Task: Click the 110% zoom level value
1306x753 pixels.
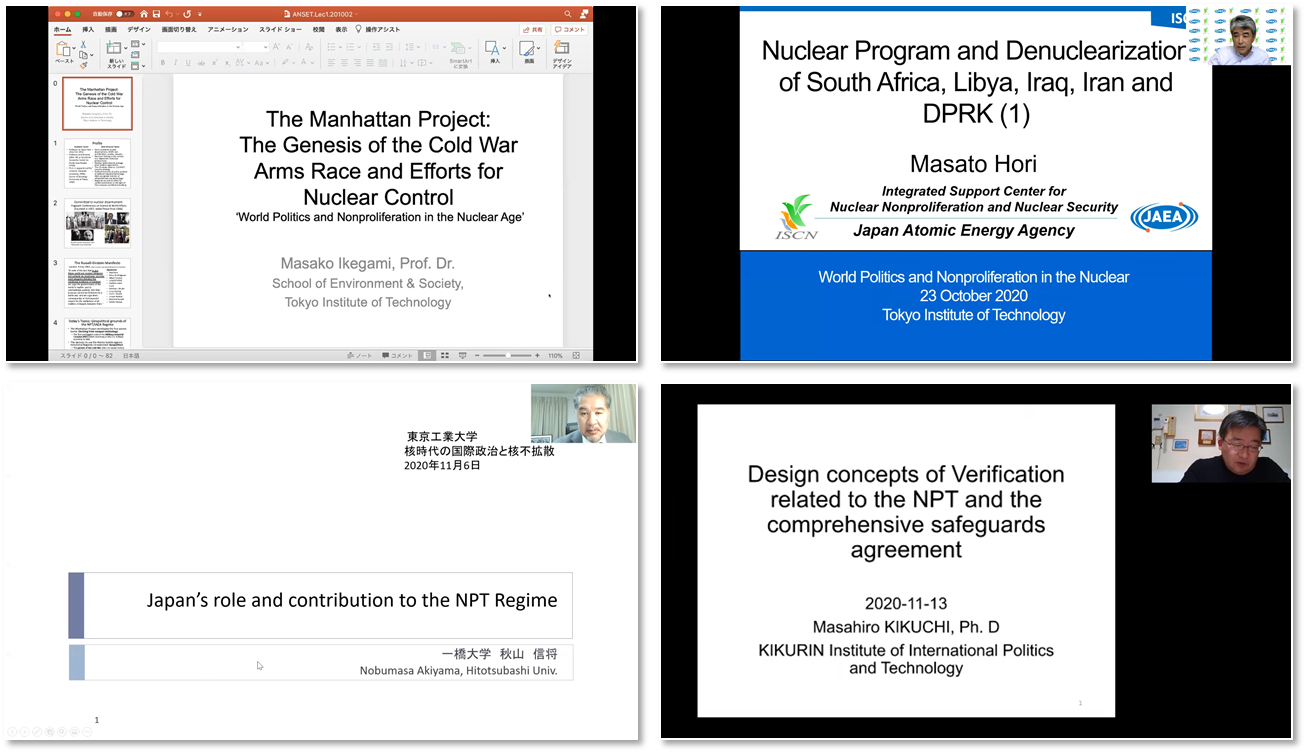Action: [555, 355]
